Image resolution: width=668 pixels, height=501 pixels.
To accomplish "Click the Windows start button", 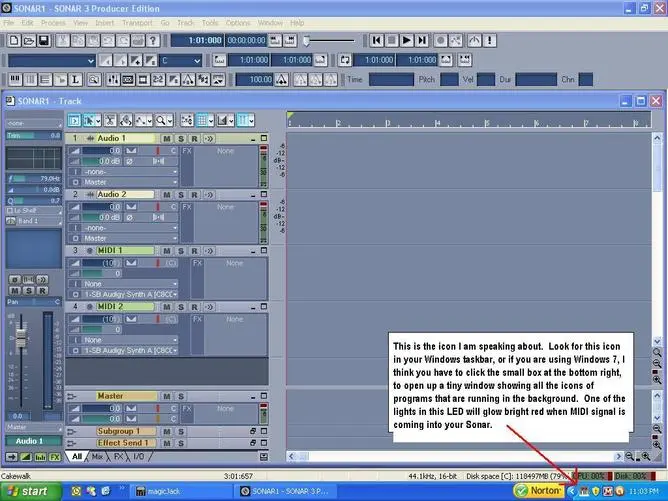I will coord(30,491).
